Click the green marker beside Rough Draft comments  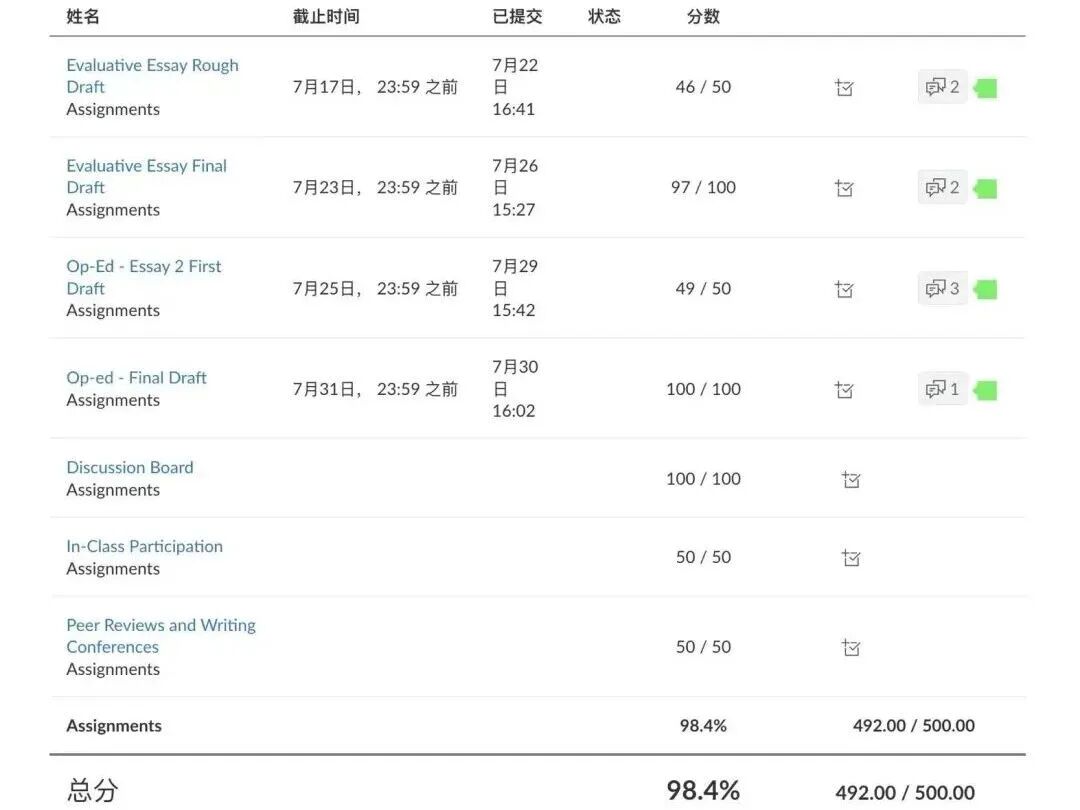click(986, 88)
